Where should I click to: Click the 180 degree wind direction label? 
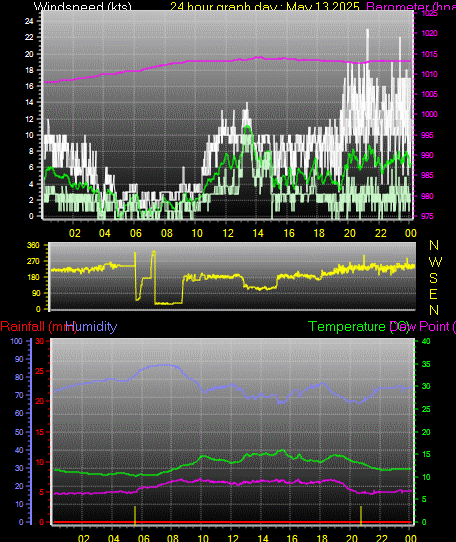click(33, 277)
